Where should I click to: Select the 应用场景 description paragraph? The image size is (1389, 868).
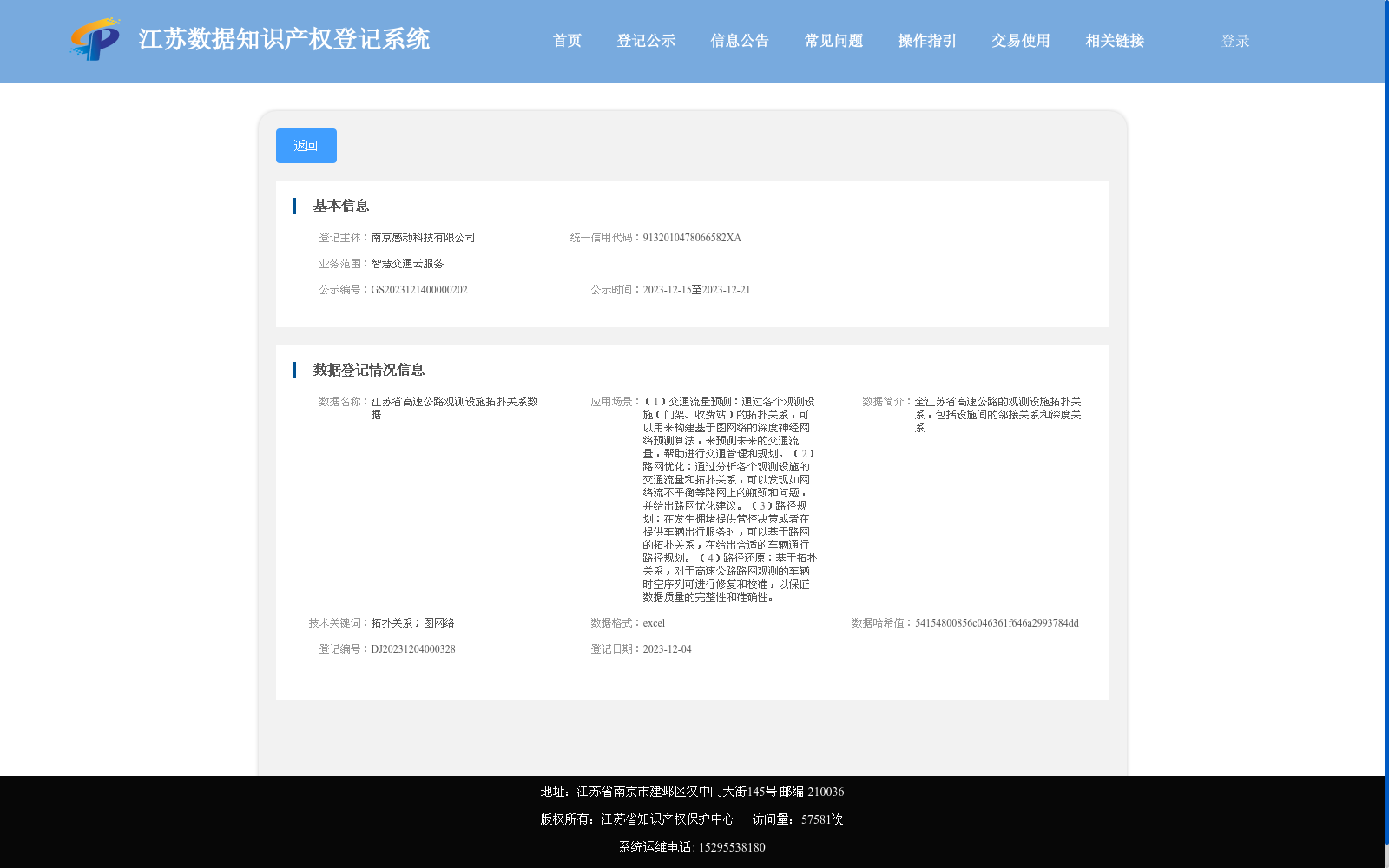729,499
